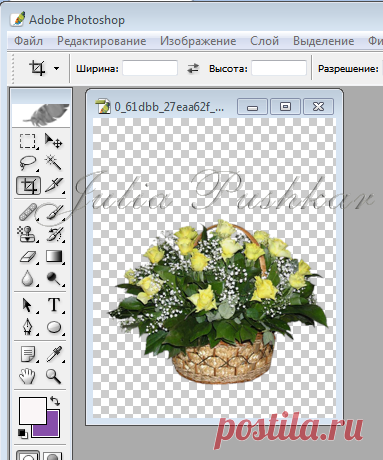The height and width of the screenshot is (460, 383).
Task: Close the document window 0_61dbb_27eaa62f
Action: click(x=318, y=107)
